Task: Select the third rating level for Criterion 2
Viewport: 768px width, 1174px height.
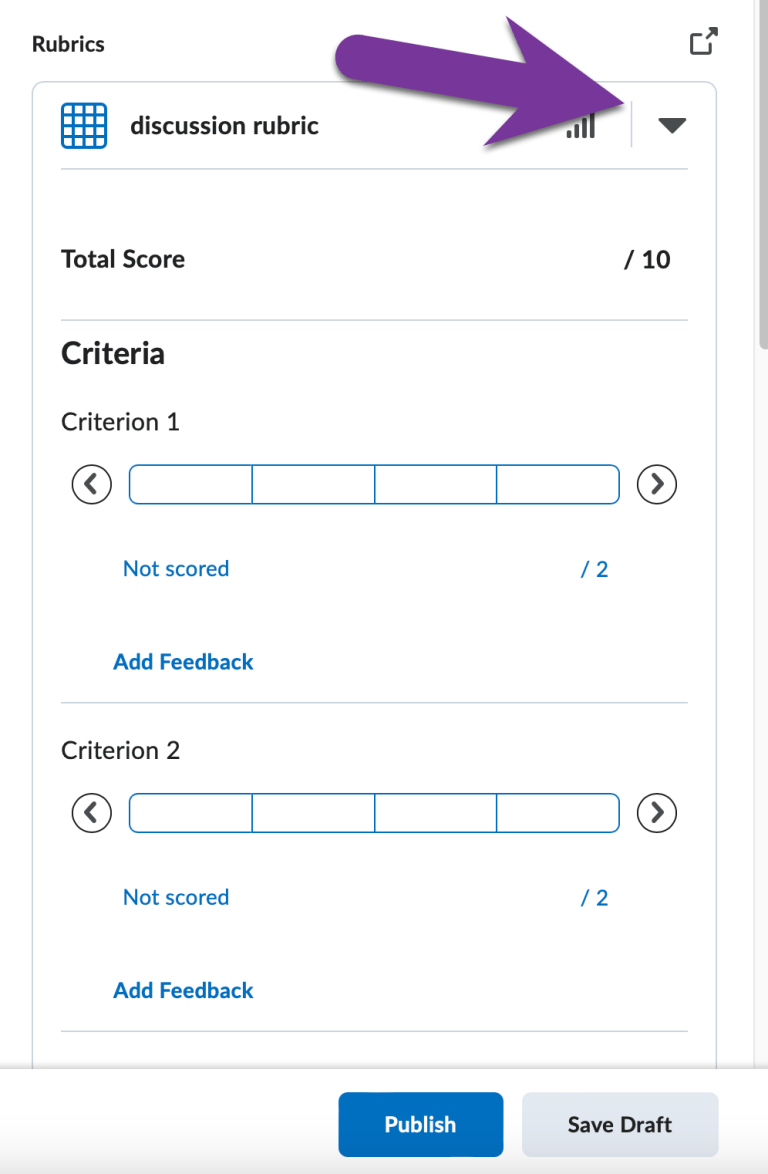Action: 435,813
